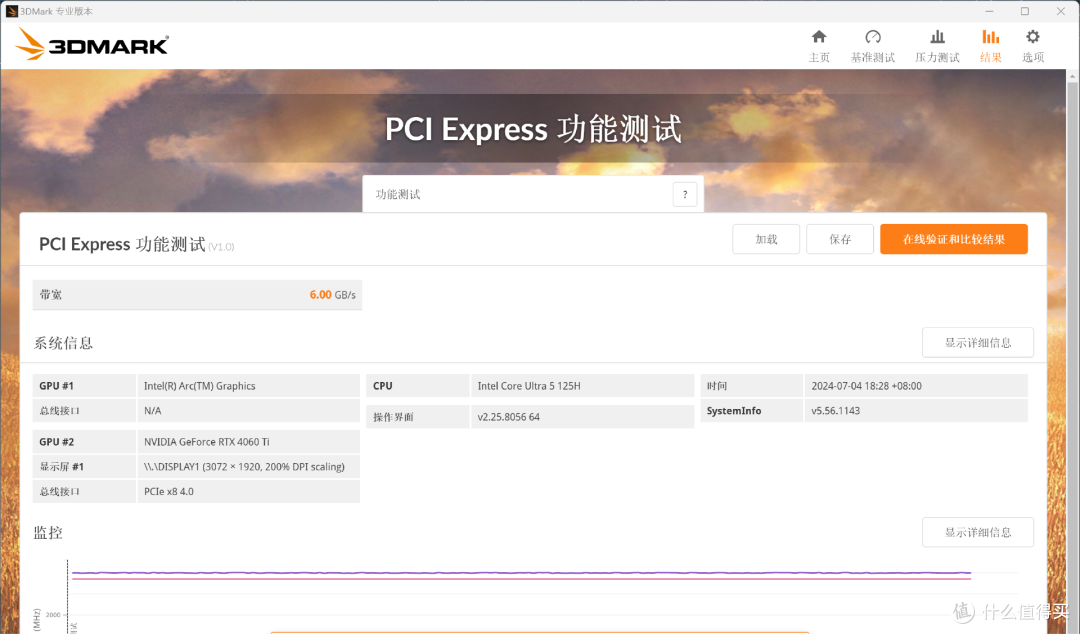Open the Results (结果) tab
This screenshot has width=1080, height=634.
990,46
